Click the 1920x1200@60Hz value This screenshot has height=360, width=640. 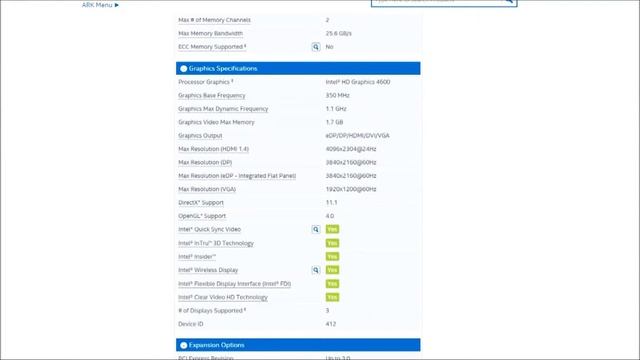tap(351, 189)
